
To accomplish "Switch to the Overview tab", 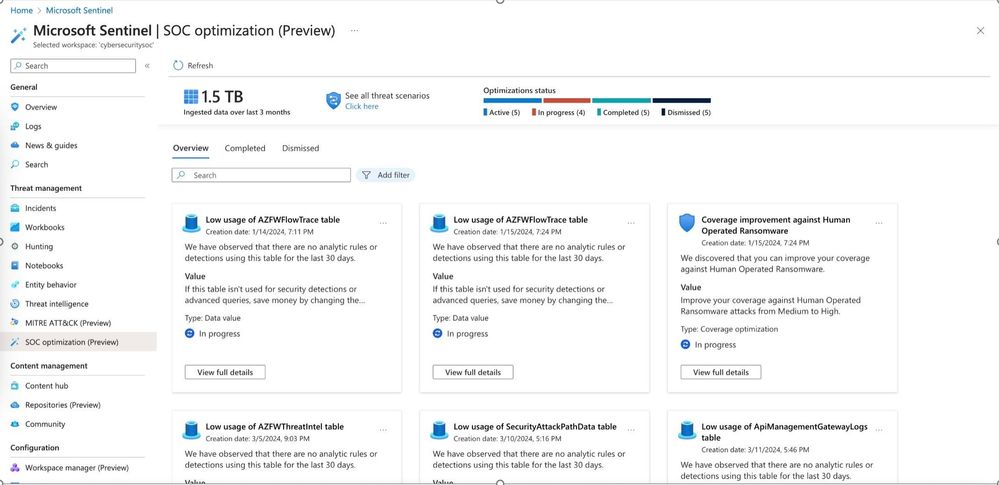I will pos(190,148).
